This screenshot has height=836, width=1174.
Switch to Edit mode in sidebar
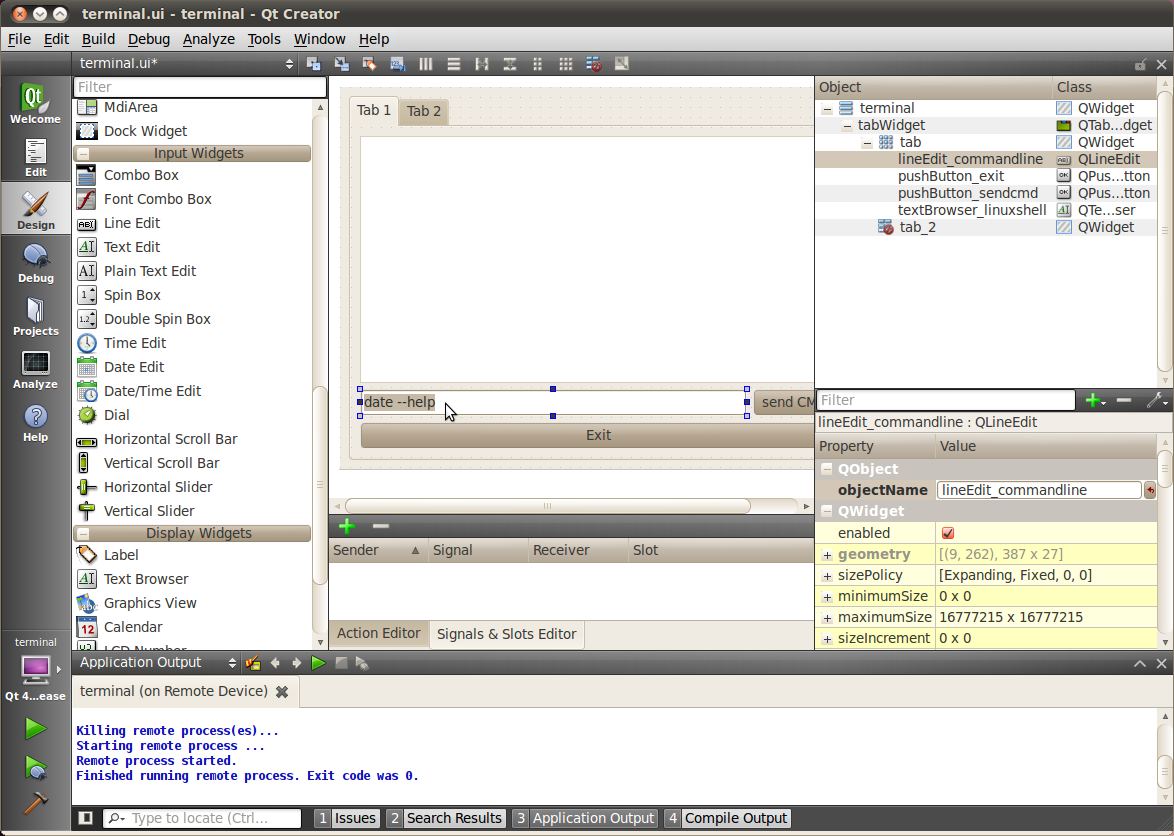pyautogui.click(x=35, y=157)
